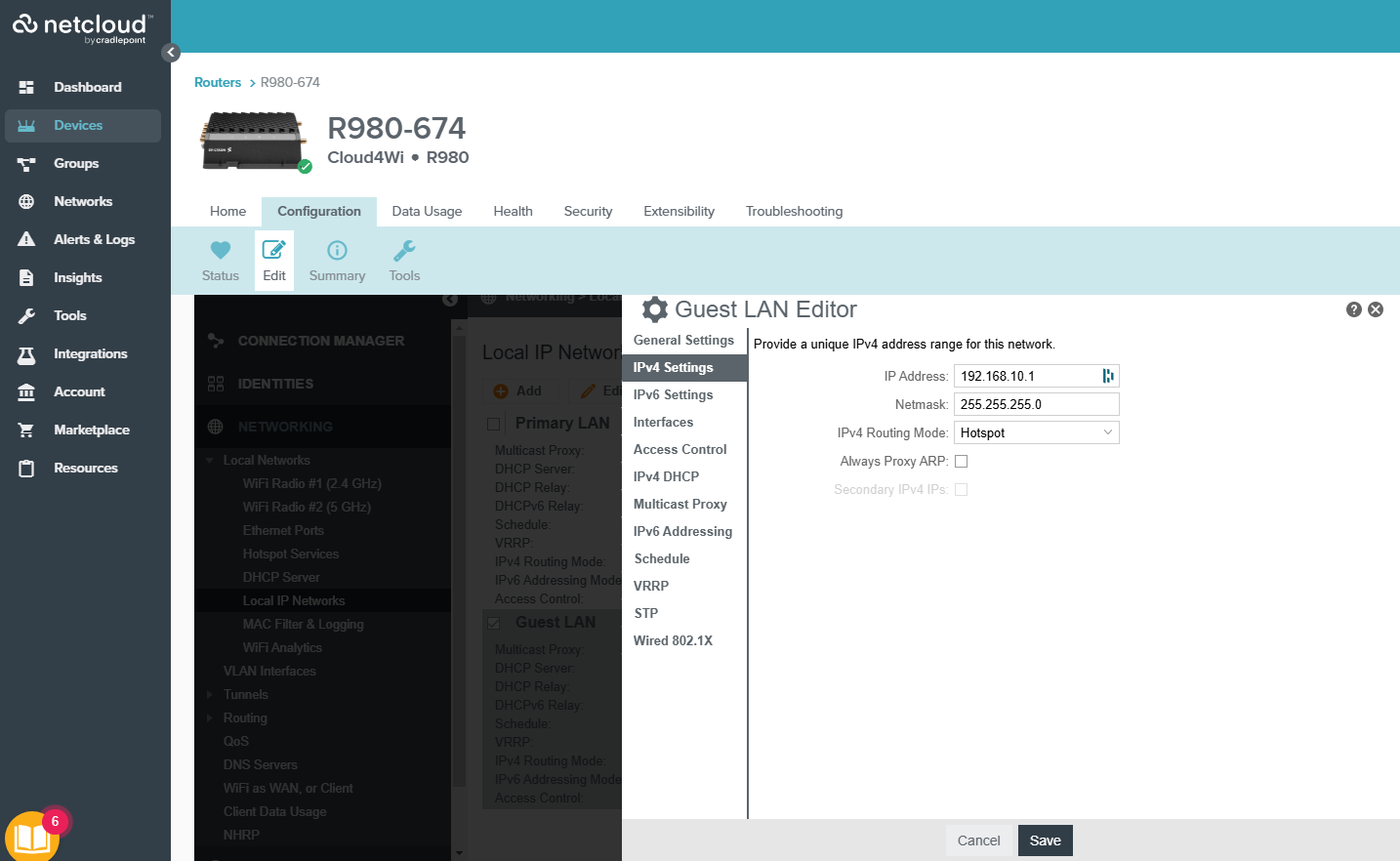Viewport: 1400px width, 861px height.
Task: Open the Summary info icon
Action: 337,251
